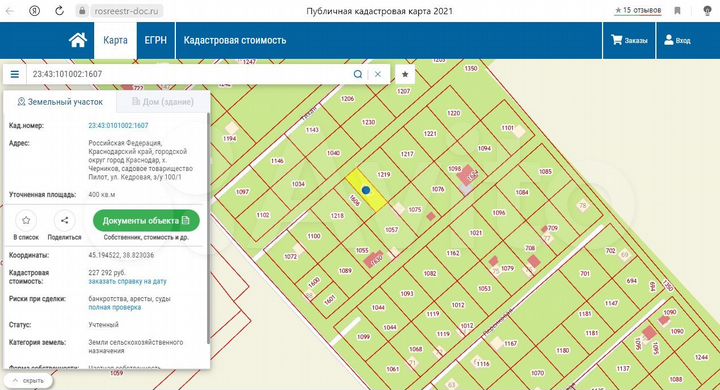
Task: Select parcel 1085 on the map
Action: point(545,172)
